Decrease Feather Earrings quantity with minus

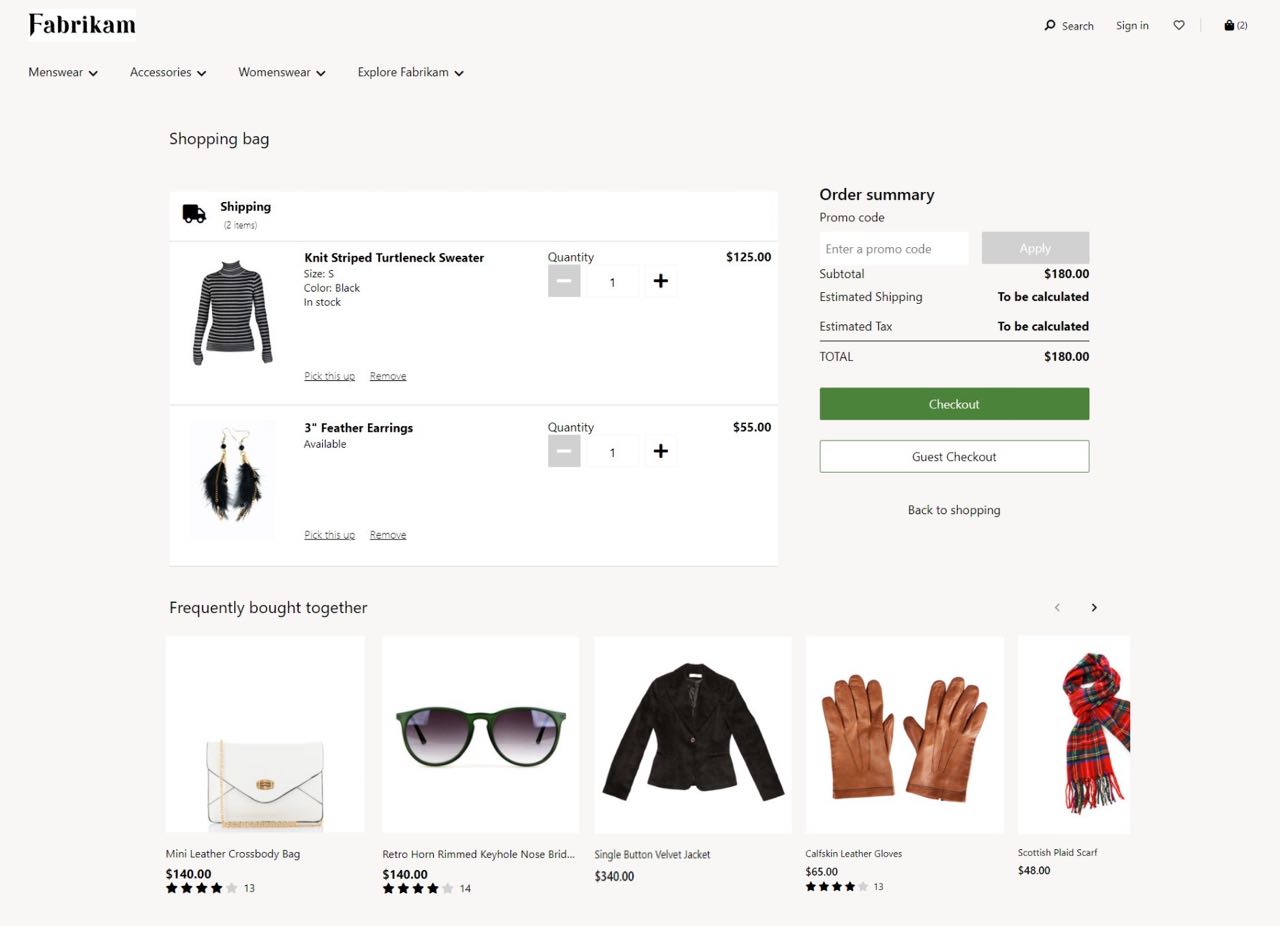click(x=564, y=451)
